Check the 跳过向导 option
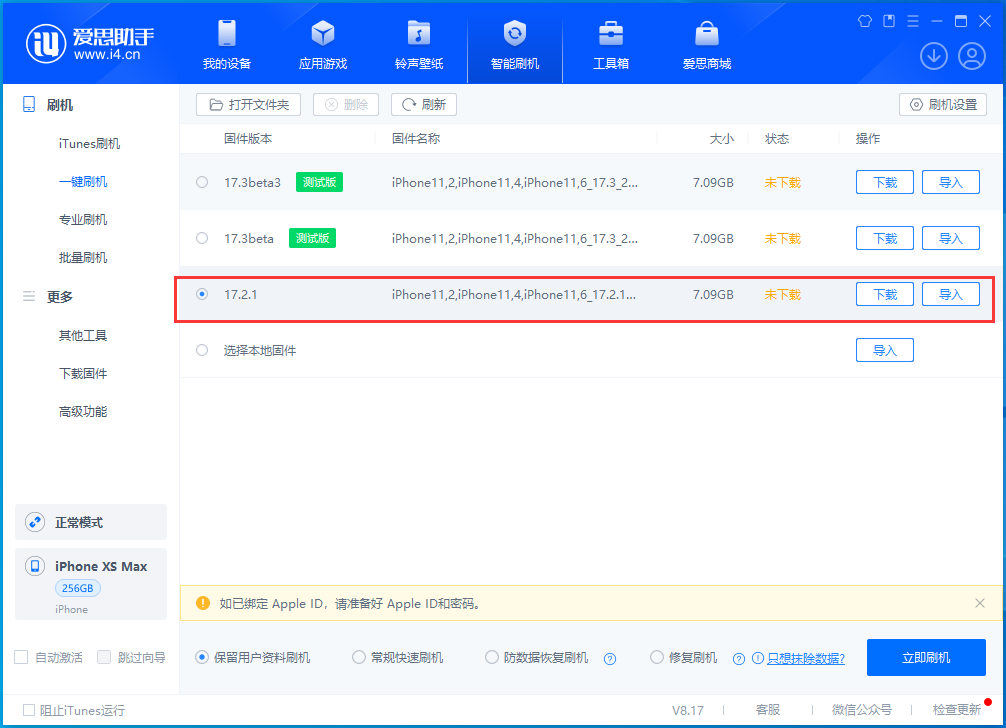Screen dimensions: 1006x728 tap(104, 657)
